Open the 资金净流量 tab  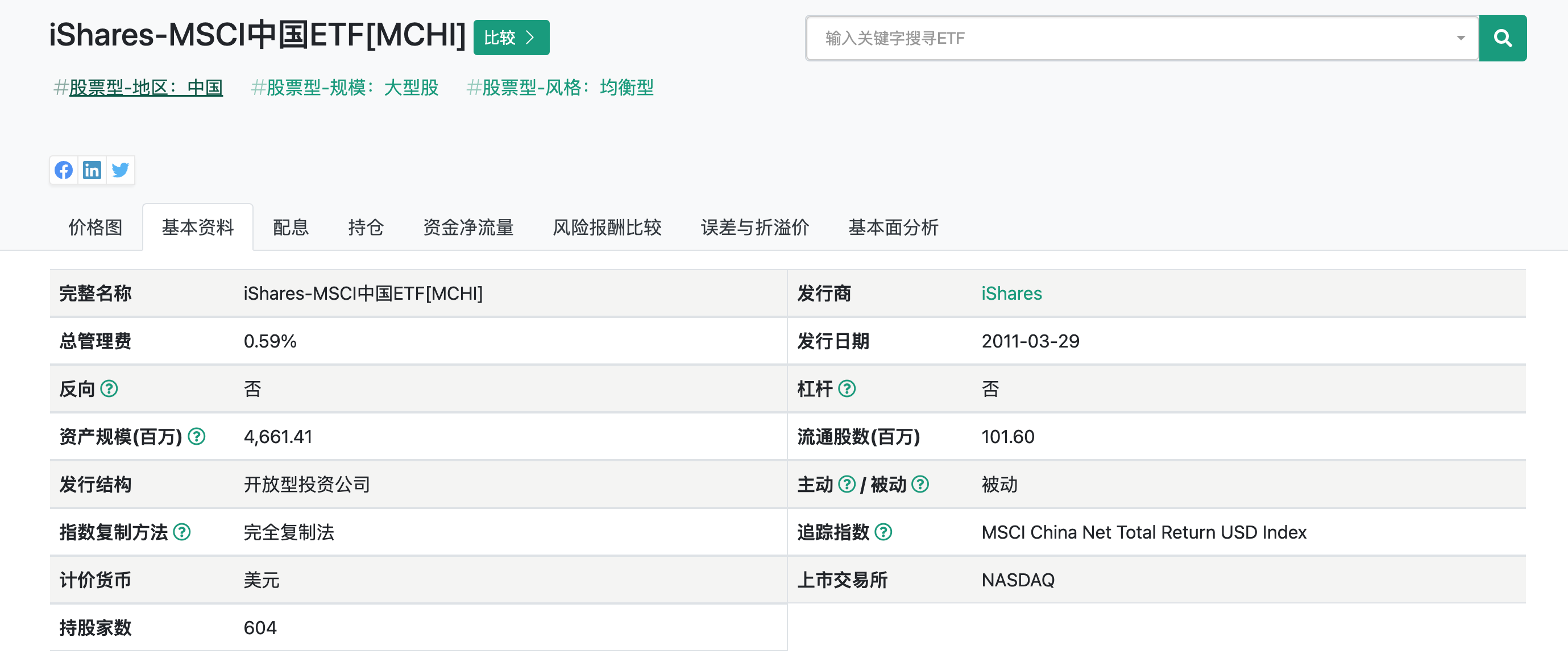(467, 227)
